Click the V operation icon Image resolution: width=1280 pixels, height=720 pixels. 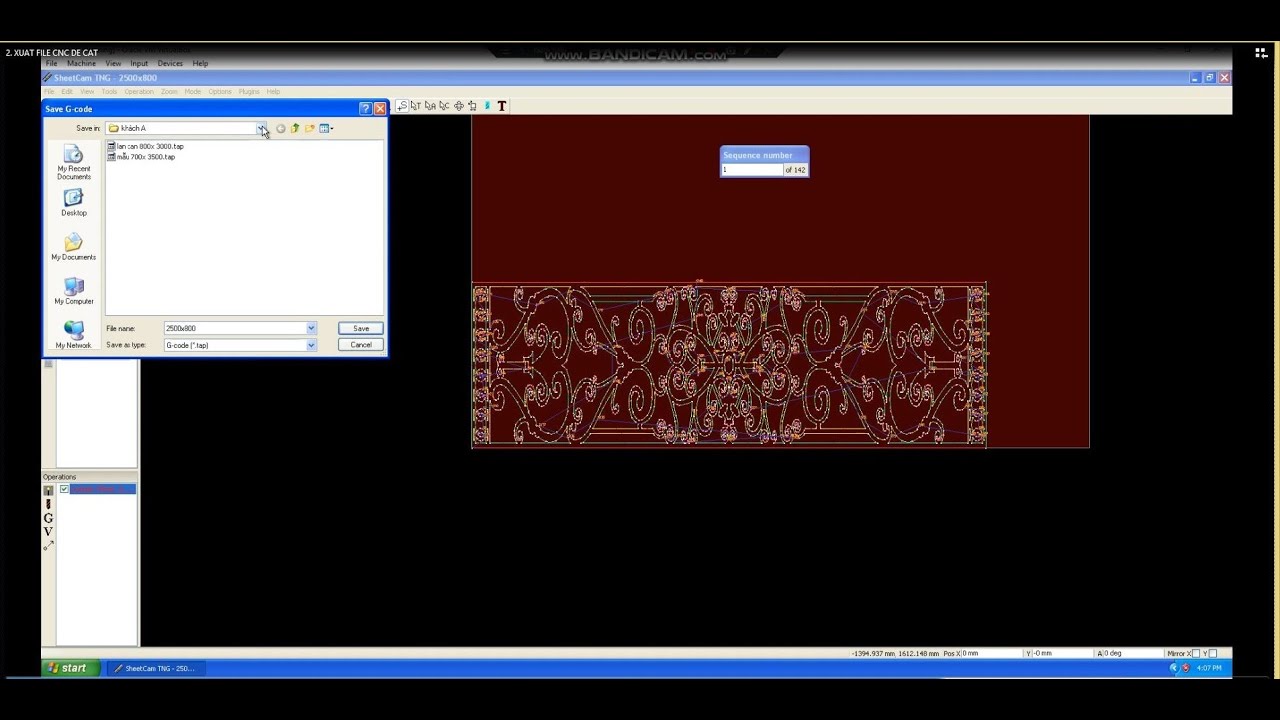(x=48, y=531)
